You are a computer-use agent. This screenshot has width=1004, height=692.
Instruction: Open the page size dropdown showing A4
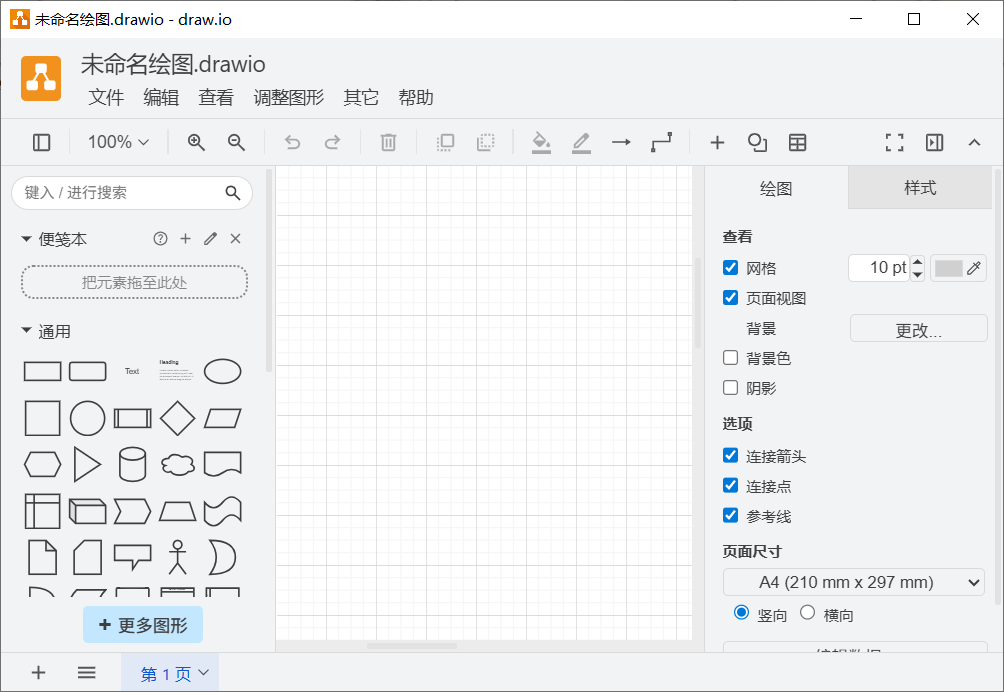click(853, 581)
